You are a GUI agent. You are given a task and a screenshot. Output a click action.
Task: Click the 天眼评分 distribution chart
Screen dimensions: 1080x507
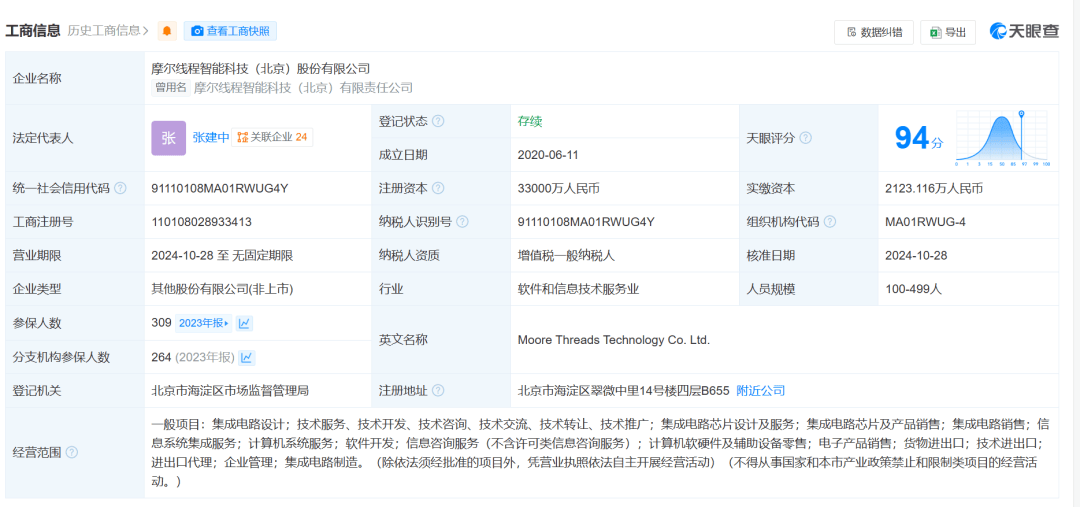1002,138
